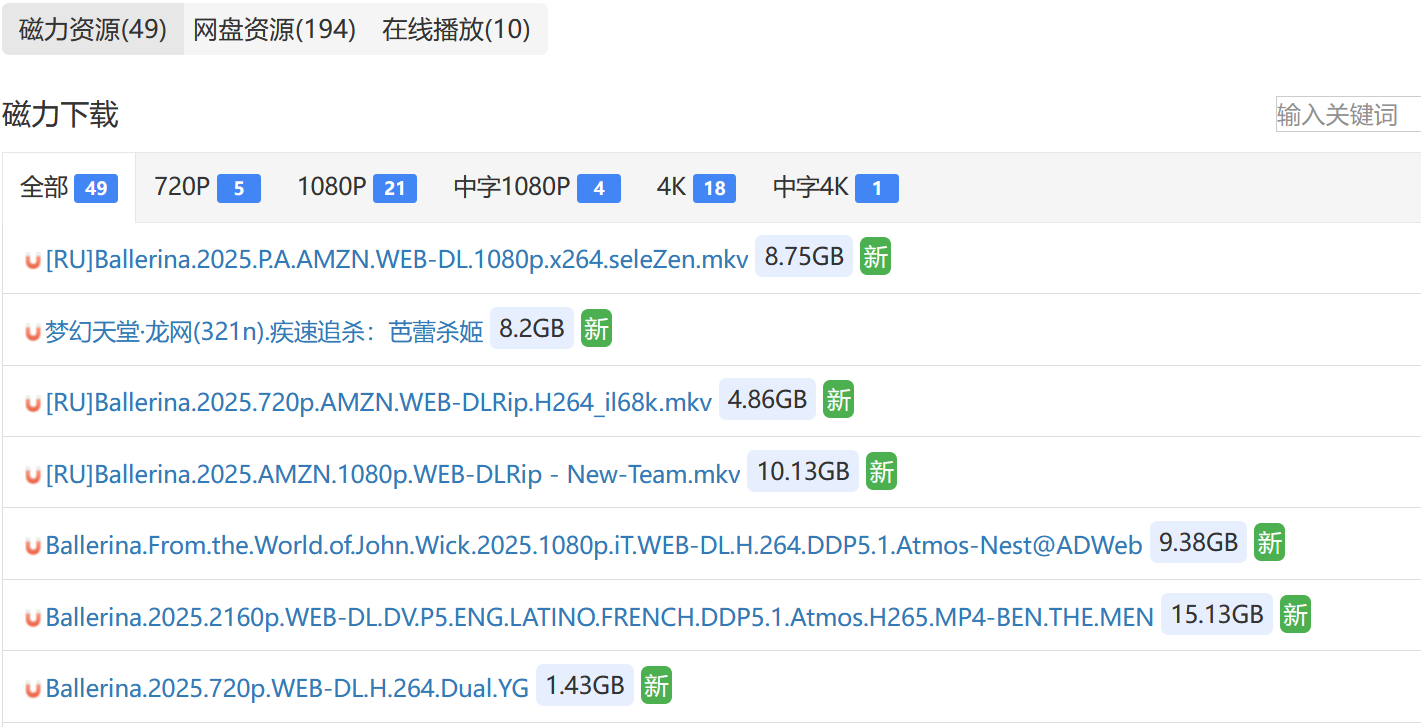Click the 新 badge next to 9.38GB
The image size is (1421, 727).
[x=1269, y=543]
